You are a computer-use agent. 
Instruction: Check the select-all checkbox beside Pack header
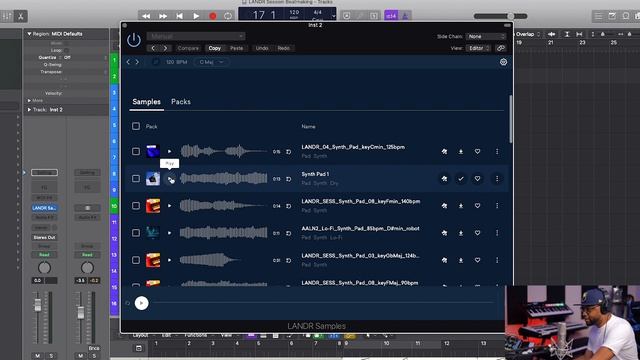click(136, 126)
